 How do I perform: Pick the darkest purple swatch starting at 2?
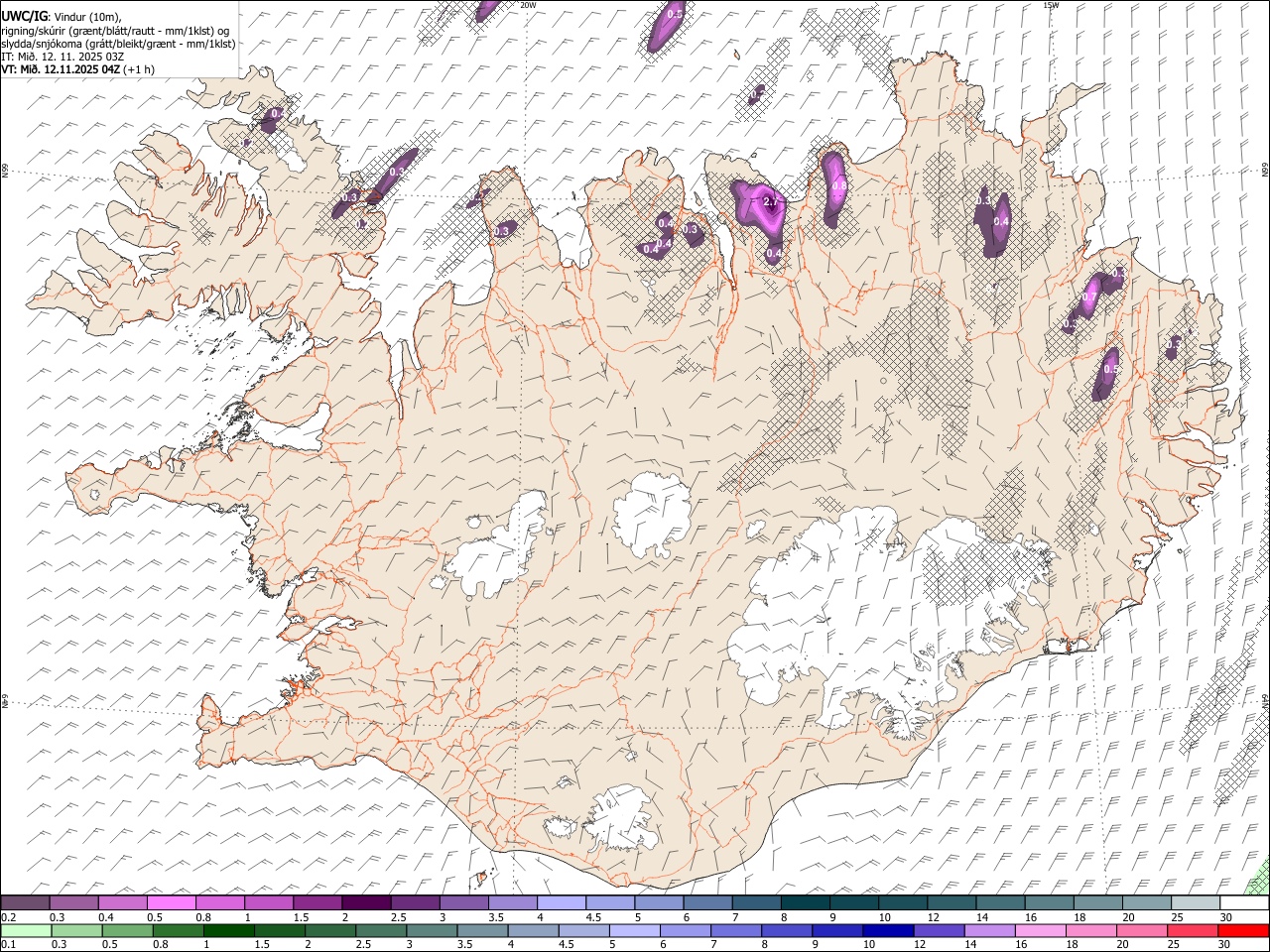[x=366, y=903]
